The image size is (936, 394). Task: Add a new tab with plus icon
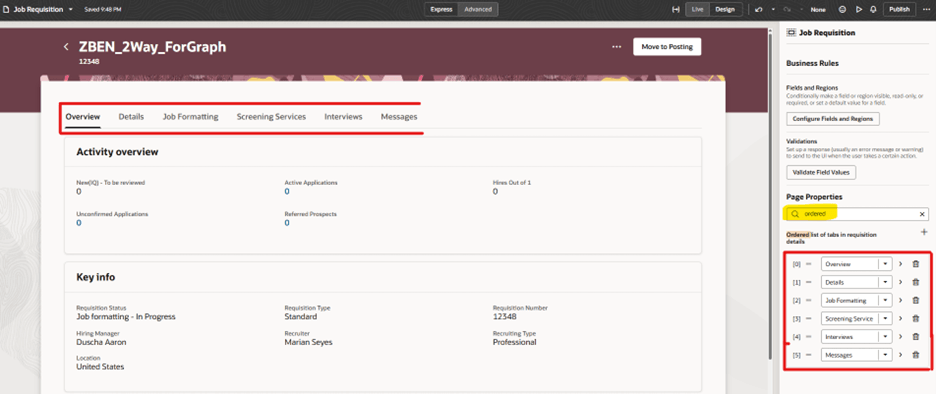tap(924, 232)
